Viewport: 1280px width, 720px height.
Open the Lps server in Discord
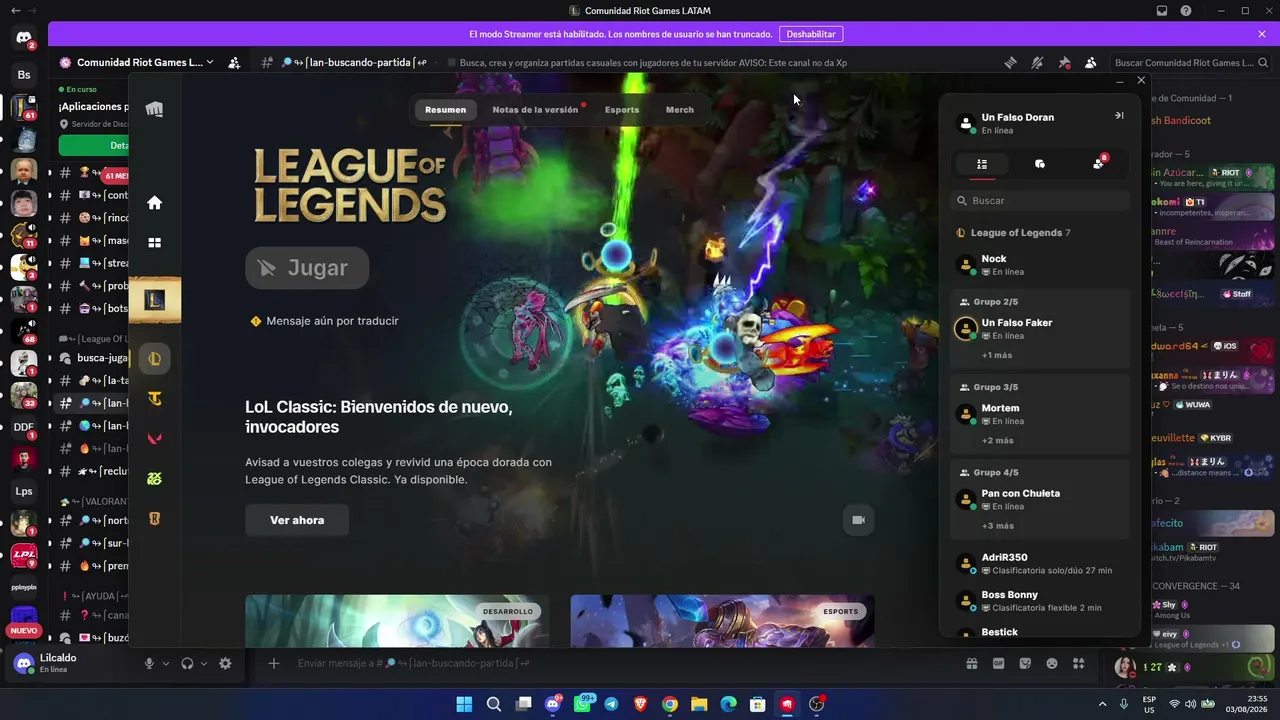24,491
